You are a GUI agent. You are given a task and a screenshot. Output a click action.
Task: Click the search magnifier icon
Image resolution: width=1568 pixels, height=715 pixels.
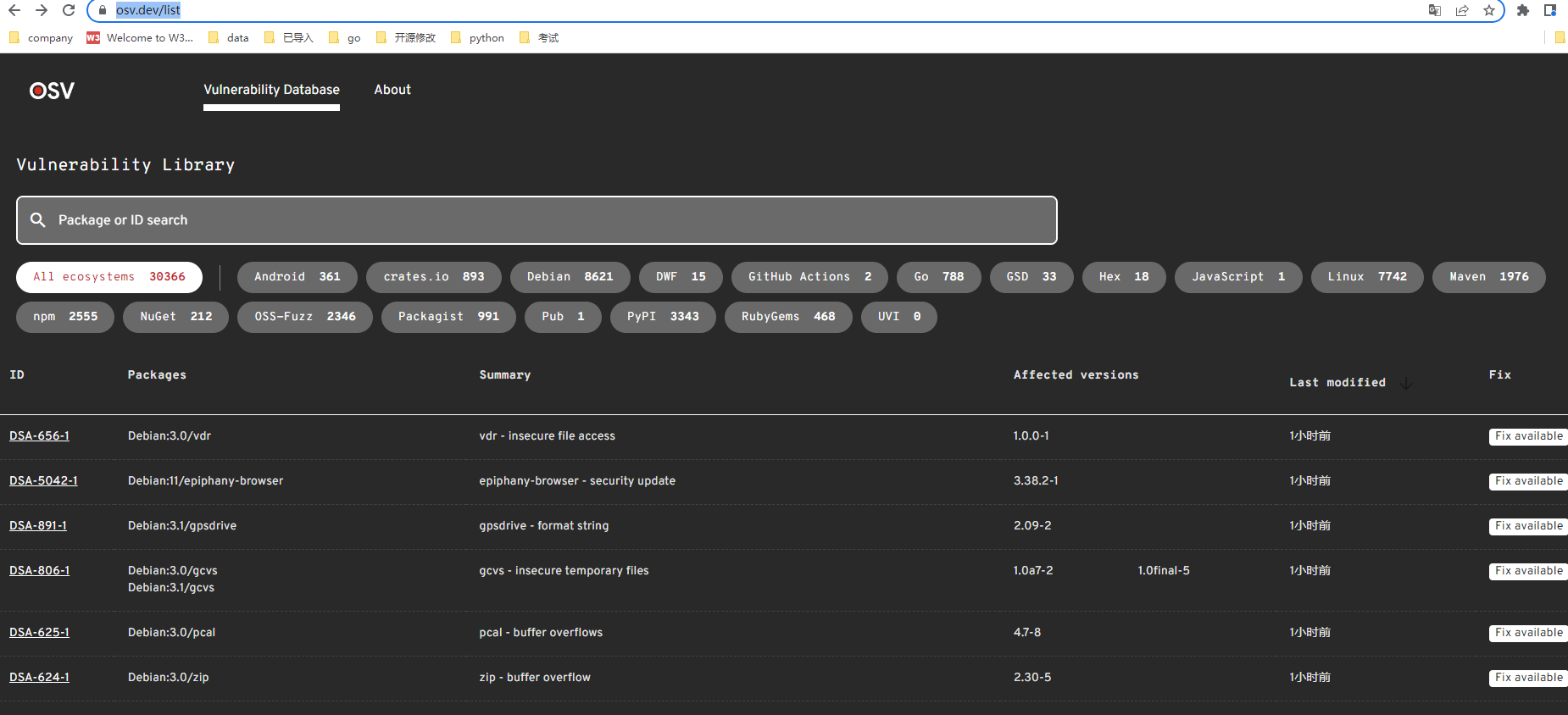[x=38, y=220]
